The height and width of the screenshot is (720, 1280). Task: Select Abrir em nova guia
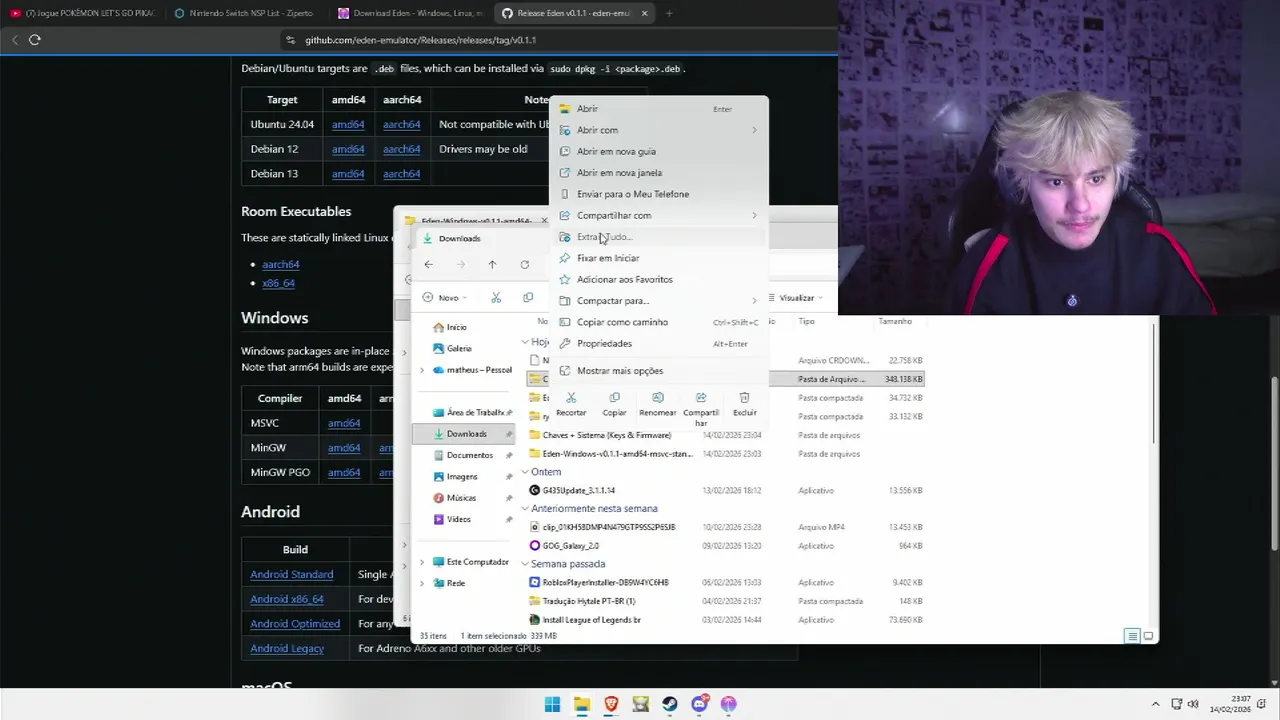point(658,151)
